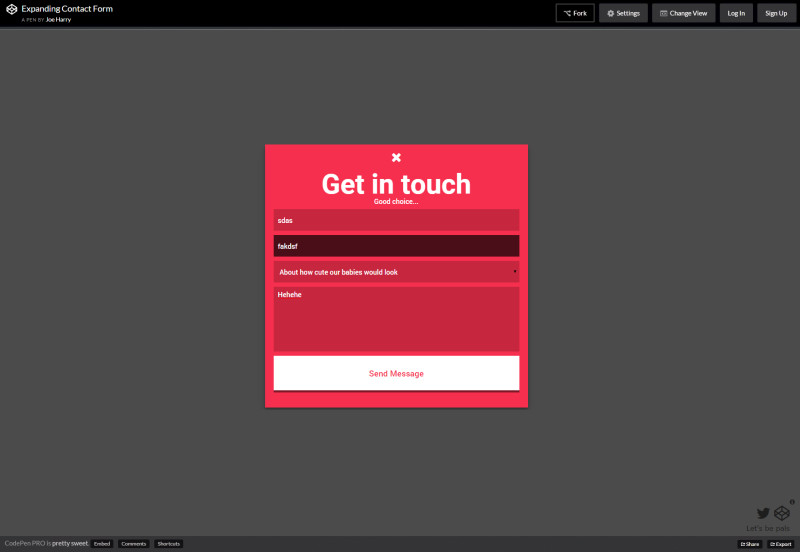Click the Twitter bird icon
Viewport: 800px width, 552px height.
click(763, 513)
